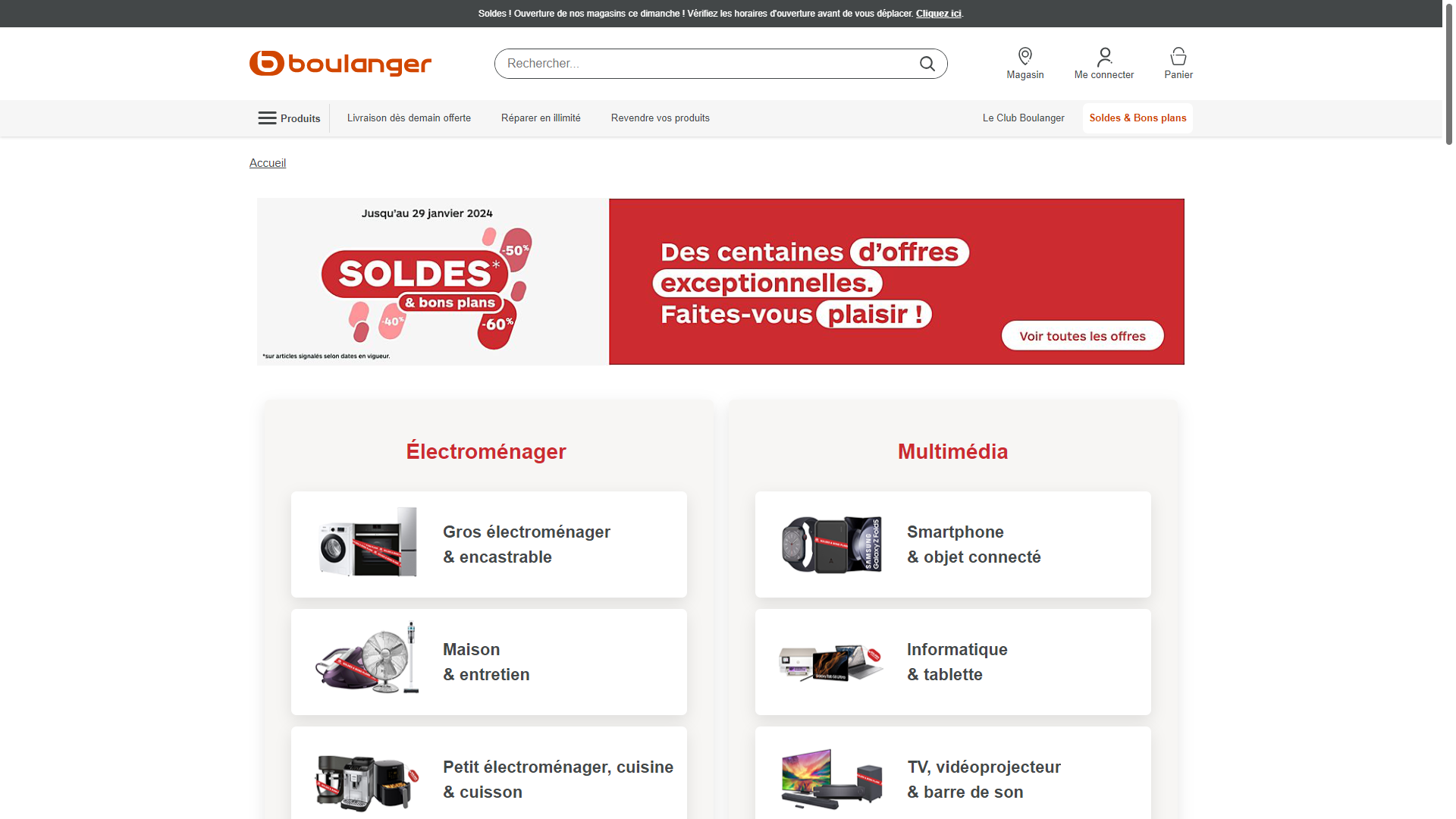Focus the Rechercher search field
The image size is (1456, 819).
click(x=705, y=64)
